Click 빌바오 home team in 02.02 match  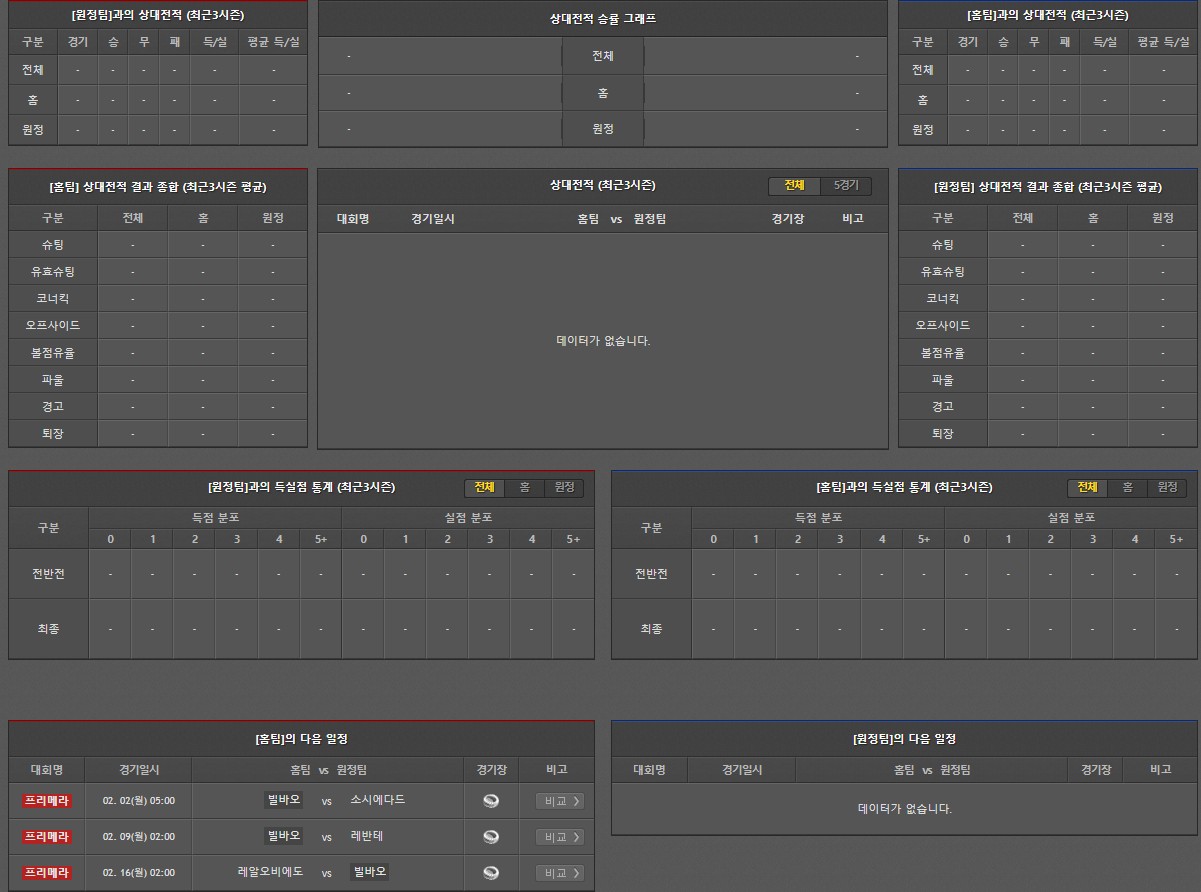283,800
